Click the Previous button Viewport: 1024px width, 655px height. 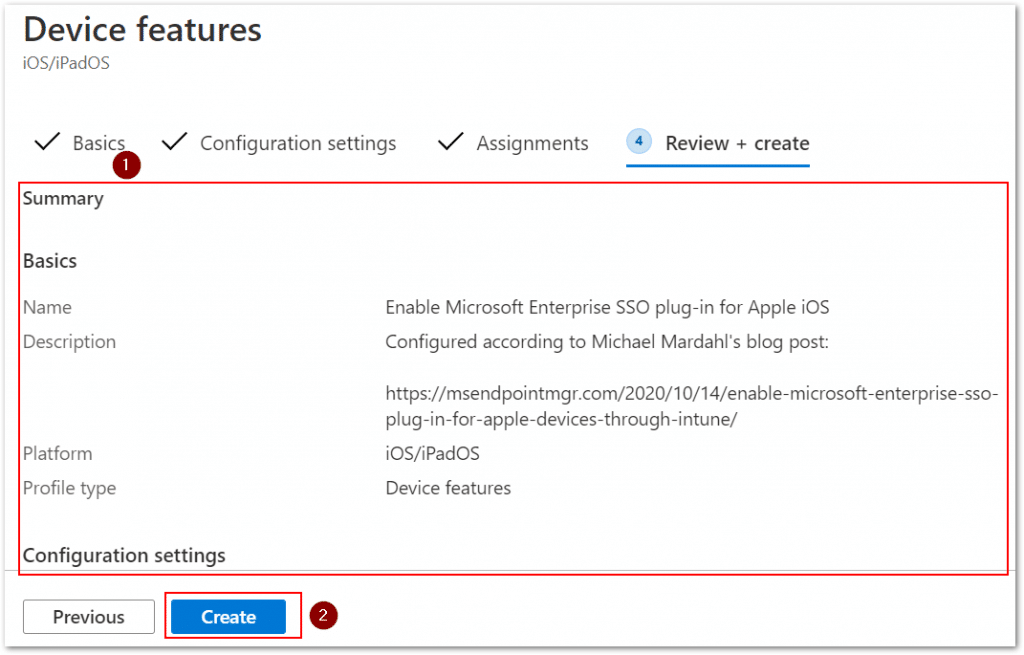click(x=88, y=616)
